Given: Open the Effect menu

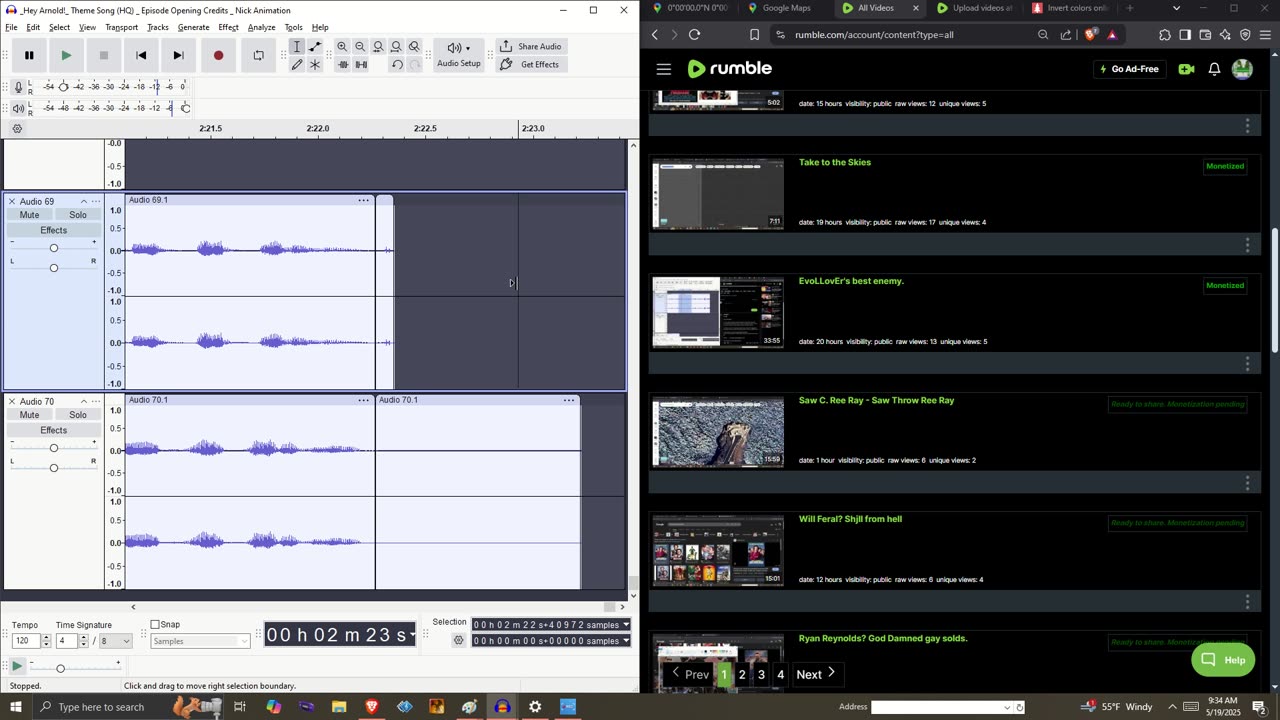Looking at the screenshot, I should 228,27.
